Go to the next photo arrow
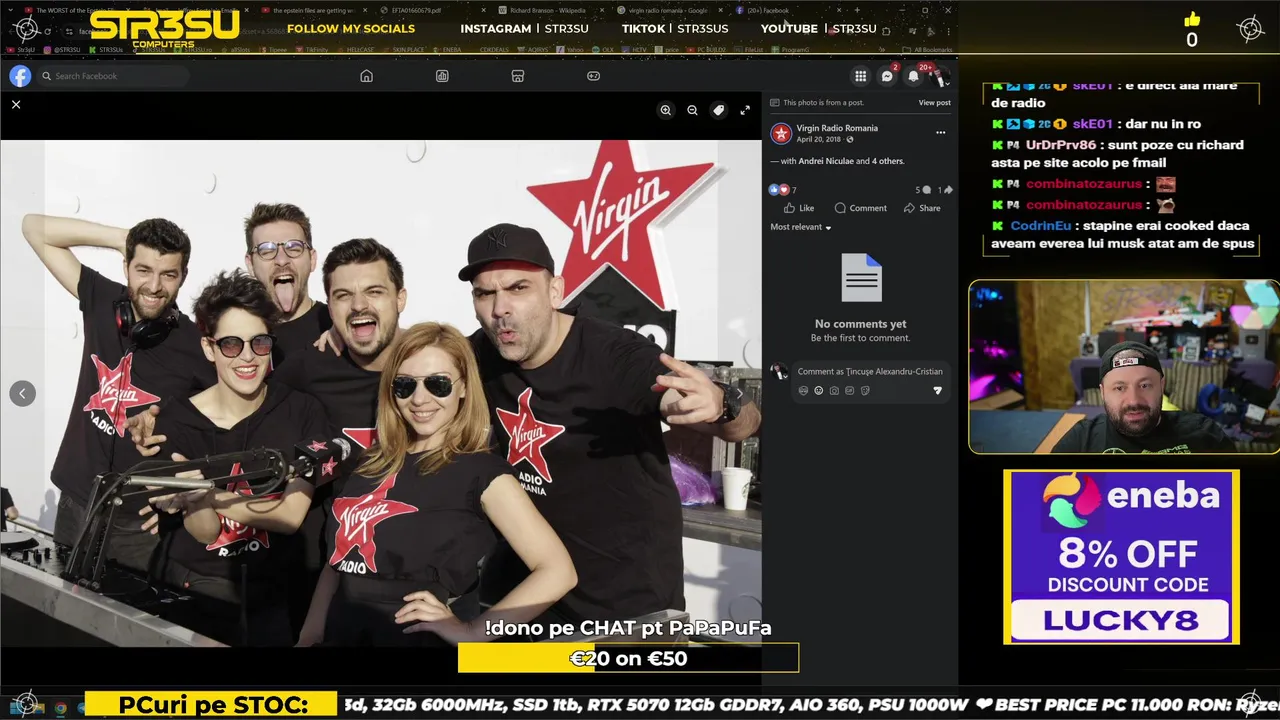The height and width of the screenshot is (720, 1280). point(739,393)
